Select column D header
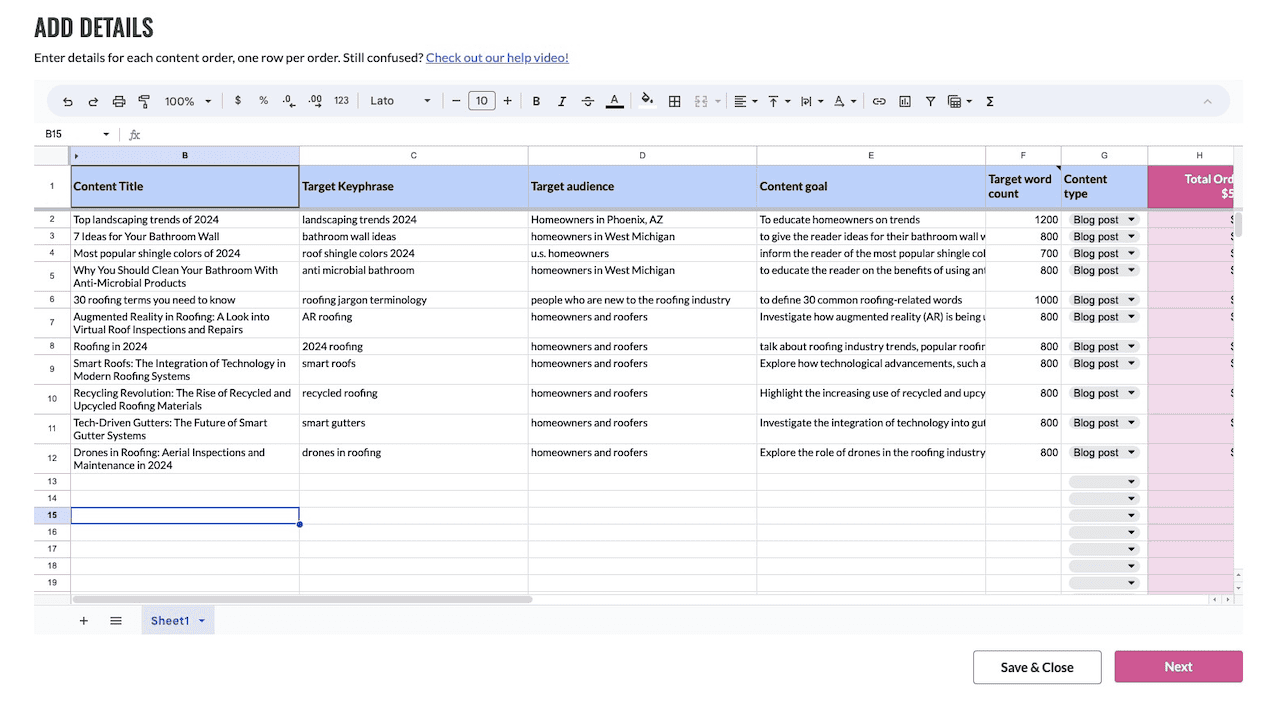This screenshot has width=1275, height=709. point(642,155)
